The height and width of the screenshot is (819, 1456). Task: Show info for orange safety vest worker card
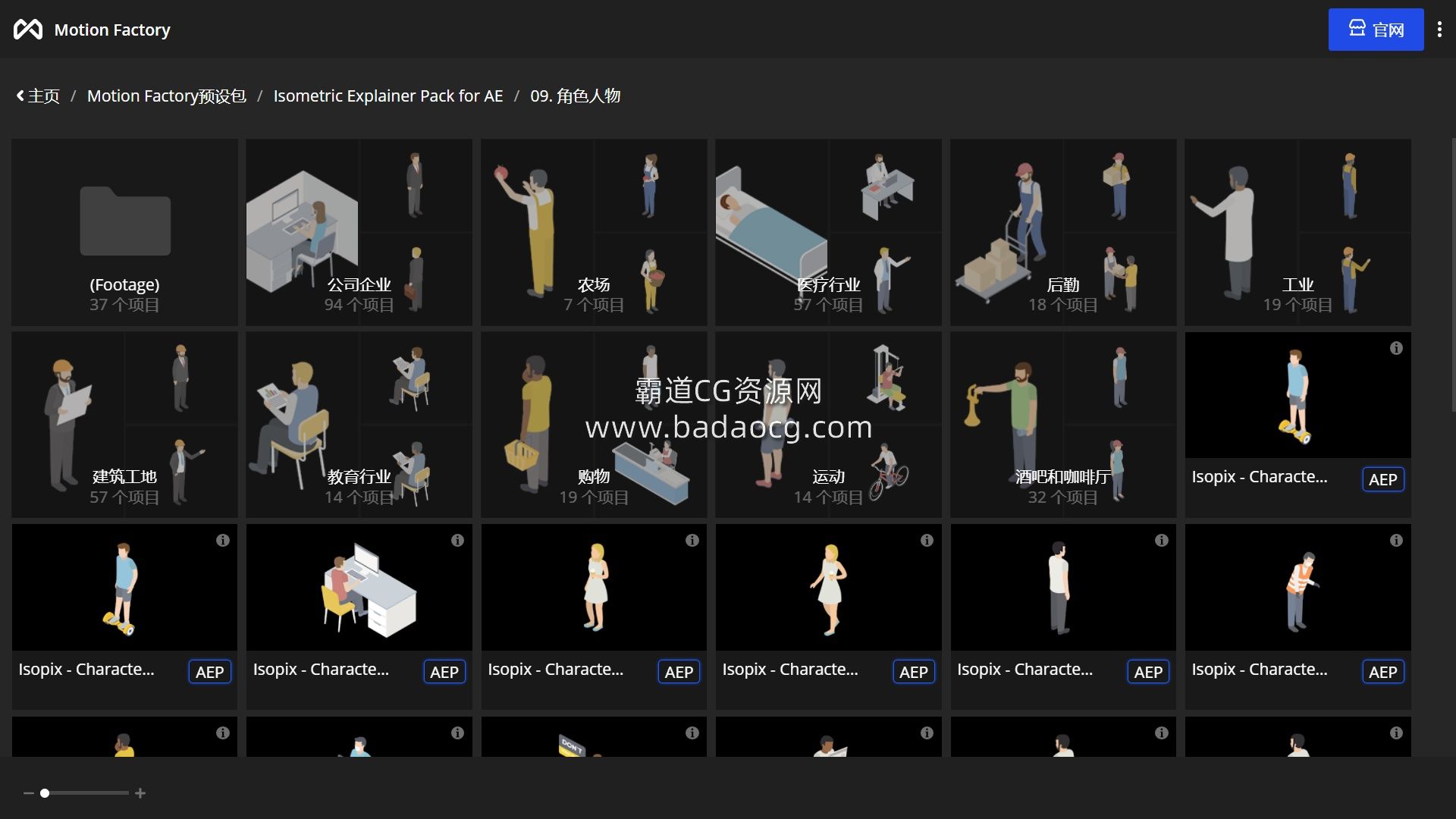pos(1396,541)
